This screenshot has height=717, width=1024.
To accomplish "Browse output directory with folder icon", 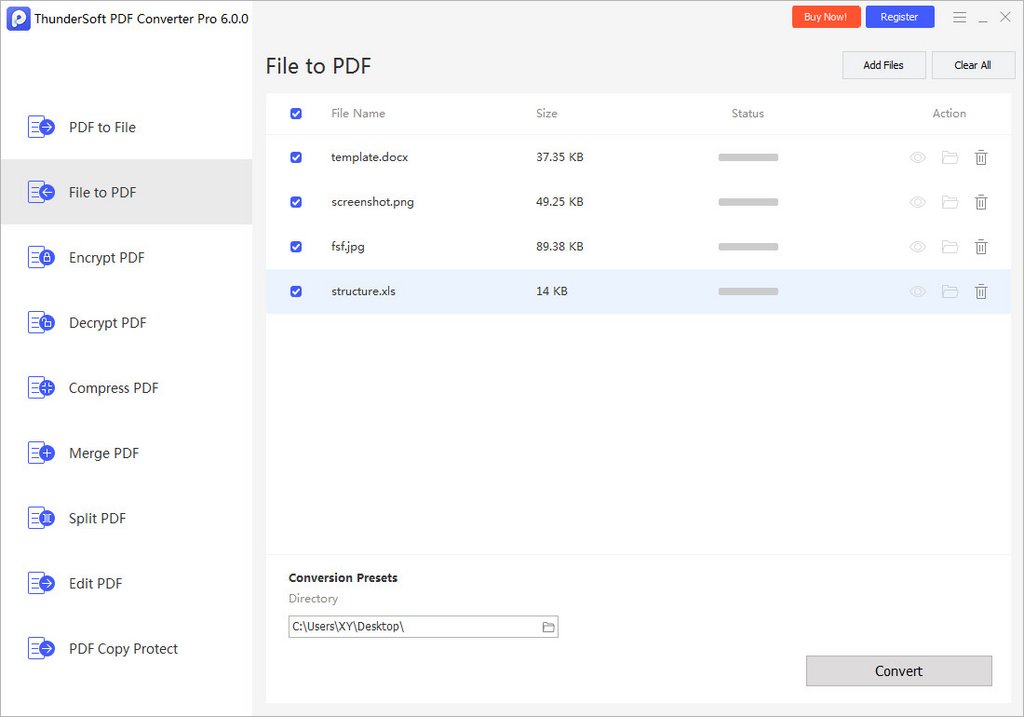I will click(x=549, y=627).
